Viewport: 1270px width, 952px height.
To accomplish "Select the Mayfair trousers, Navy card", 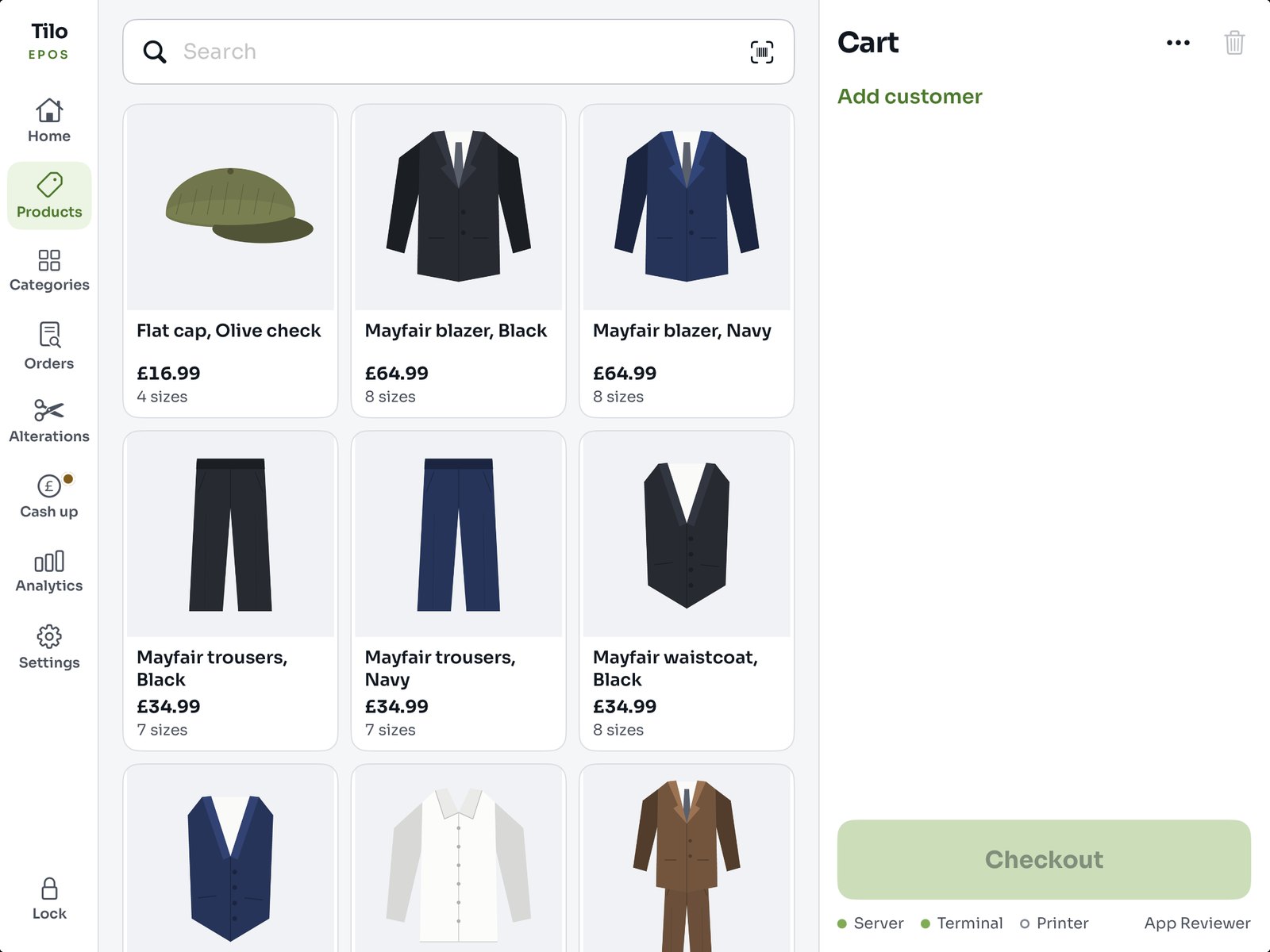I will [459, 591].
